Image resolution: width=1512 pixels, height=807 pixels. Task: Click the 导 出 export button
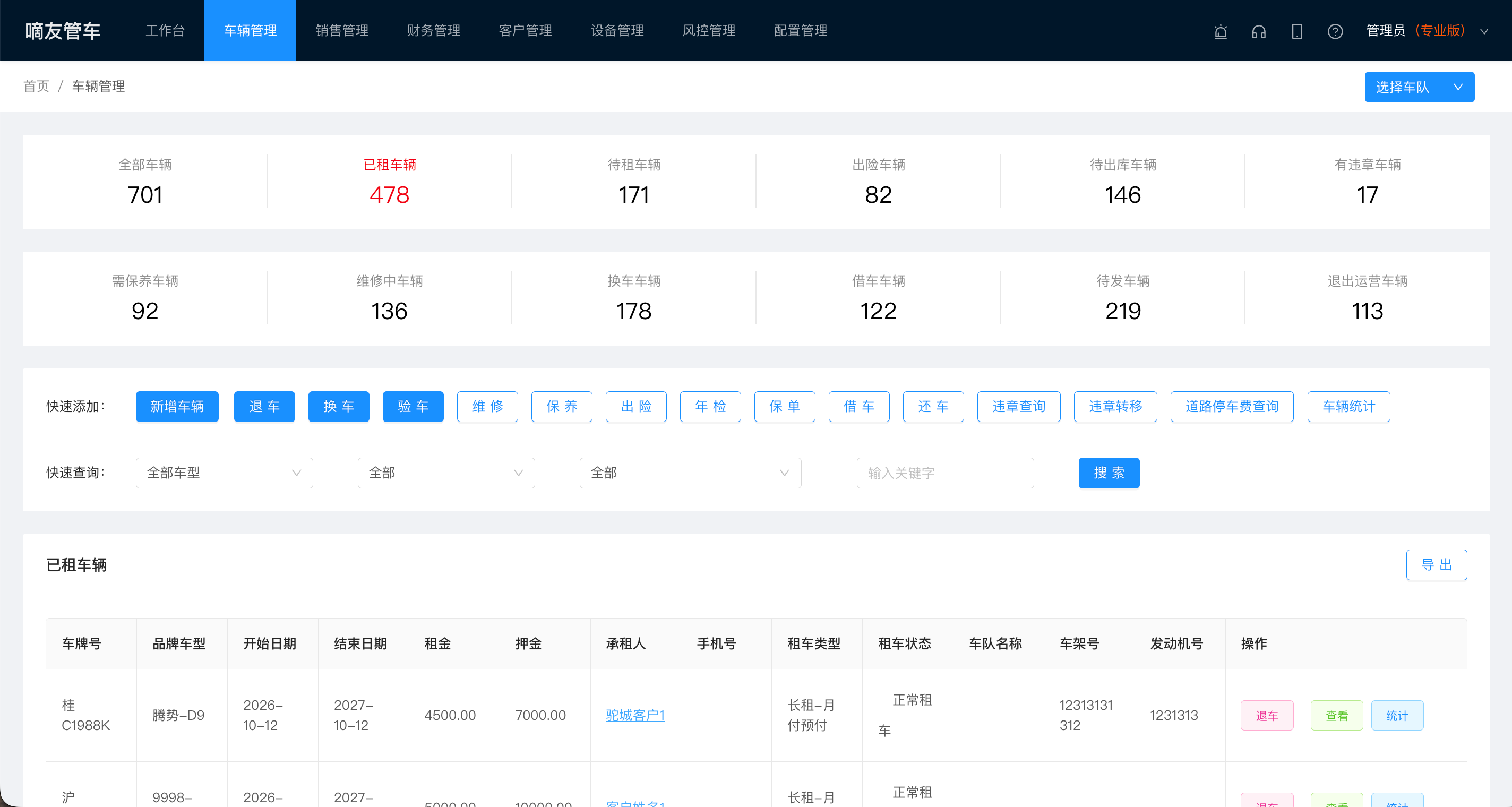(1436, 564)
